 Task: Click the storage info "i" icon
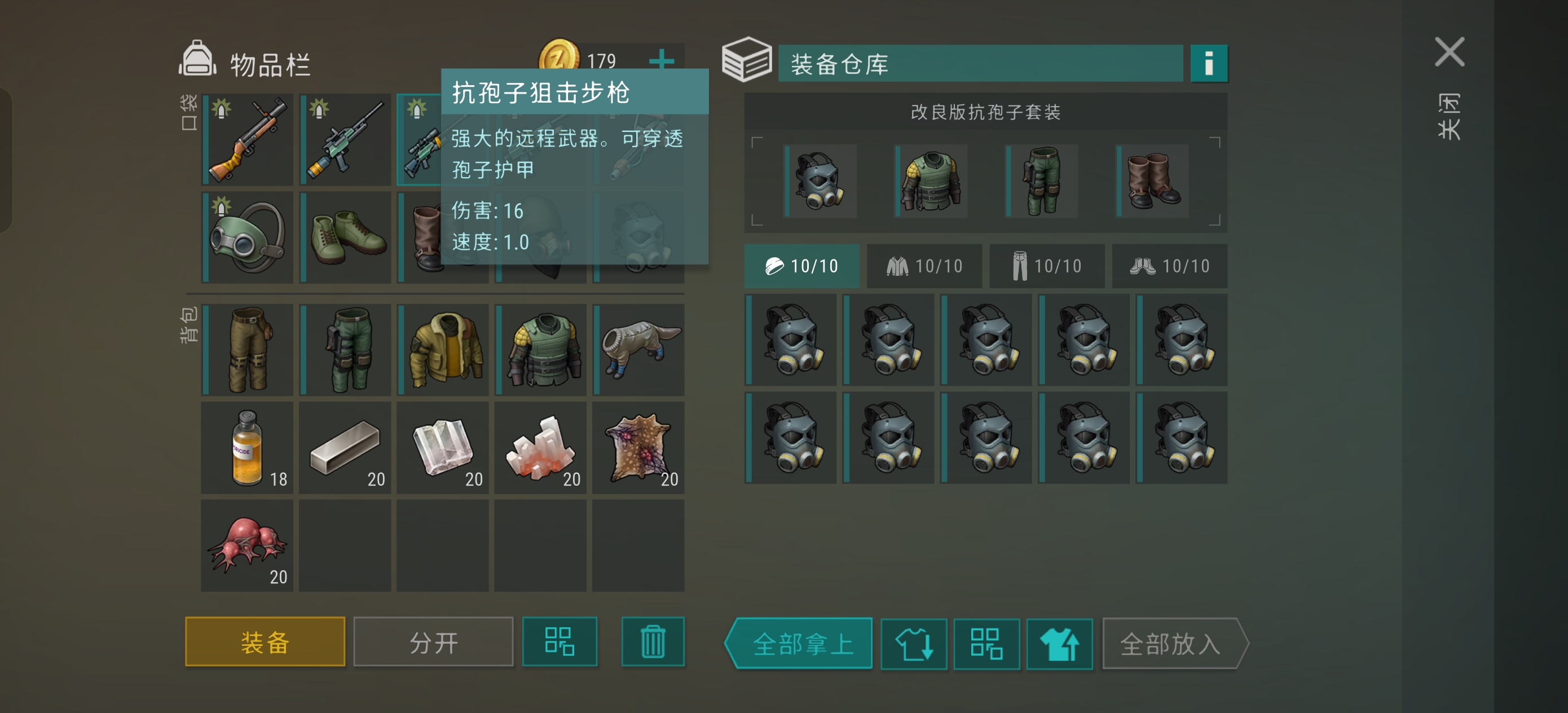(1208, 63)
